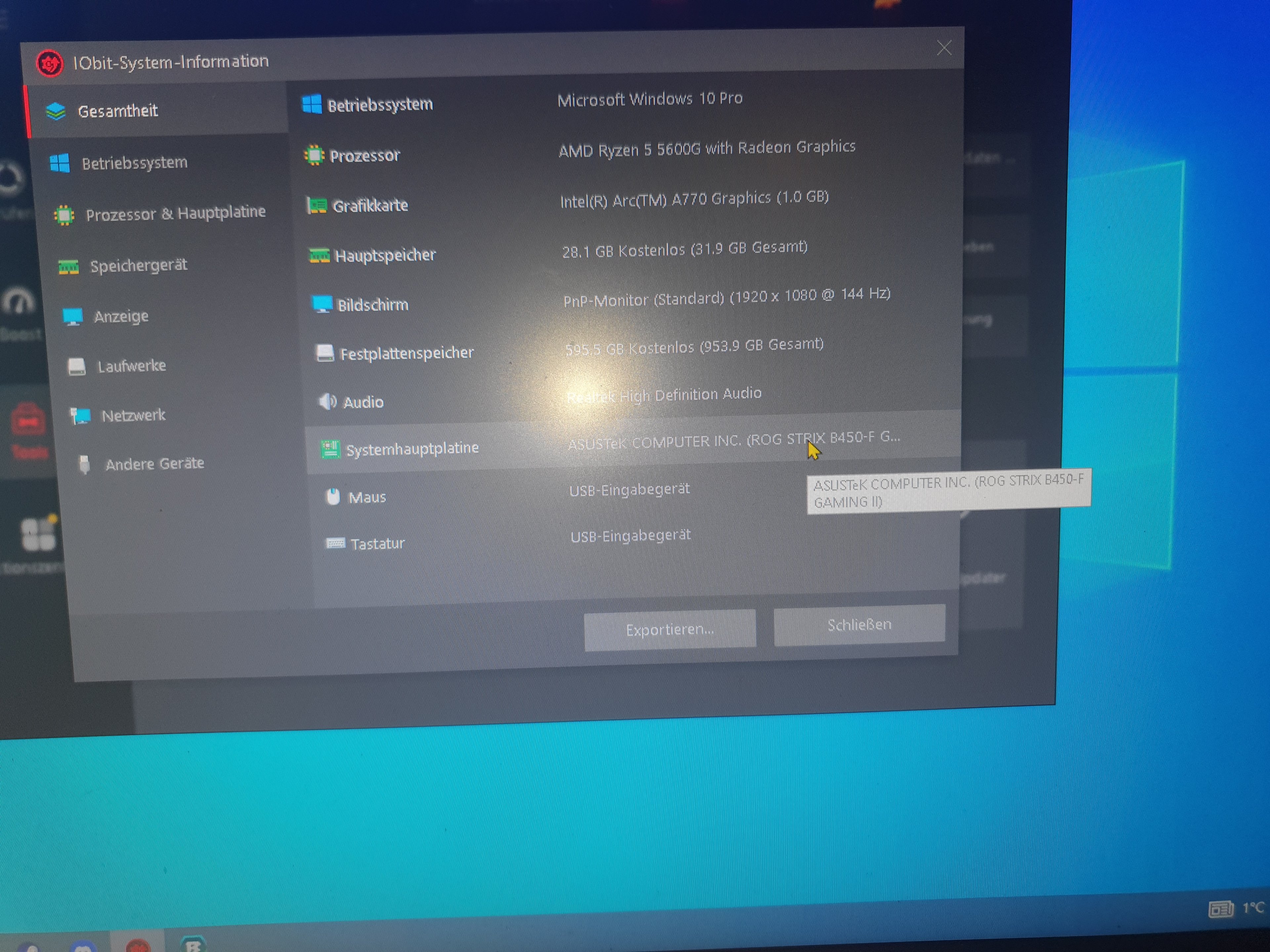Open Prozessor & Hauptplatine section
This screenshot has height=952, width=1270.
coord(175,214)
